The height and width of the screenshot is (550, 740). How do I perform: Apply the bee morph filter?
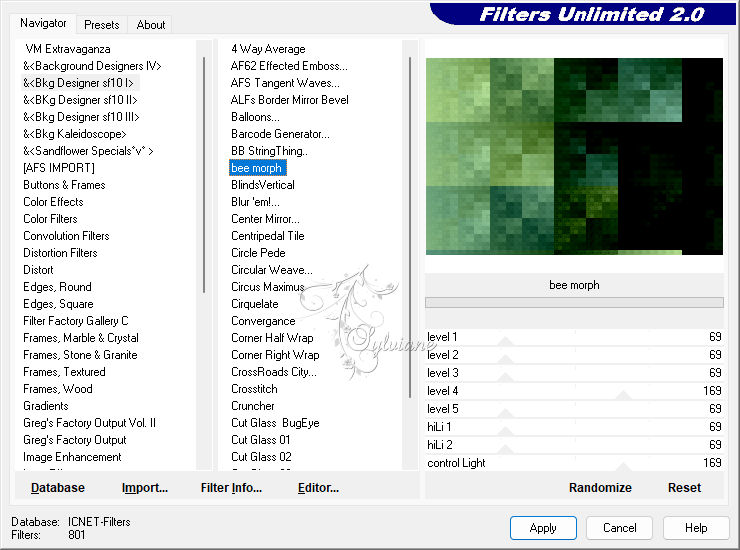(x=543, y=528)
